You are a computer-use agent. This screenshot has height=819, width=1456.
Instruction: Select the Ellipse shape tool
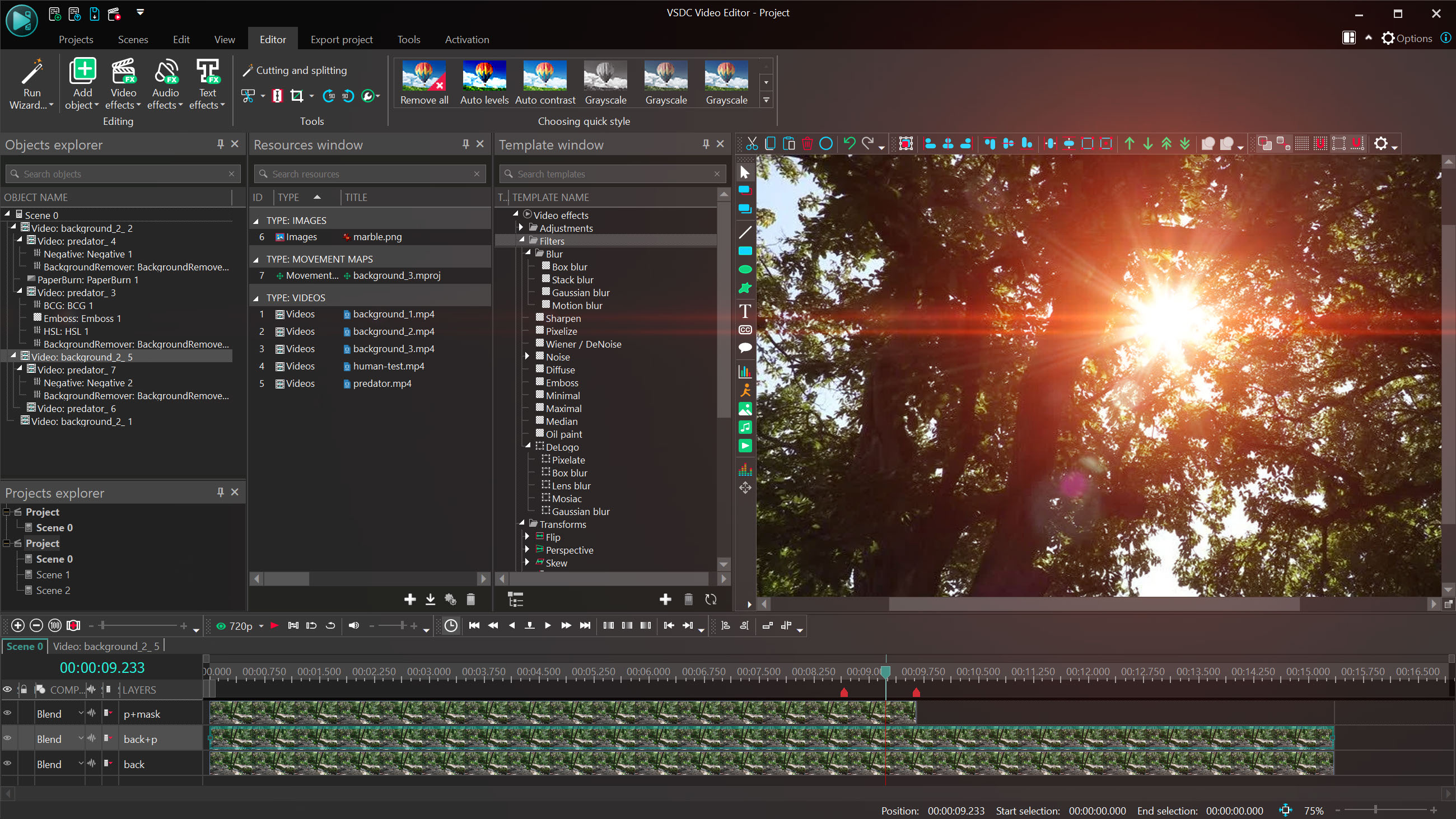point(745,270)
